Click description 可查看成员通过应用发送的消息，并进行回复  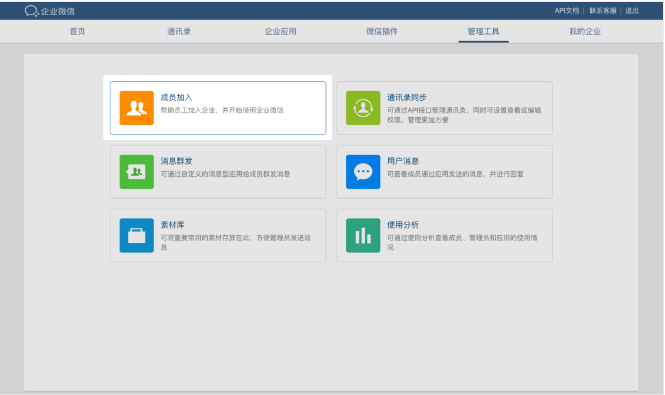[x=455, y=174]
